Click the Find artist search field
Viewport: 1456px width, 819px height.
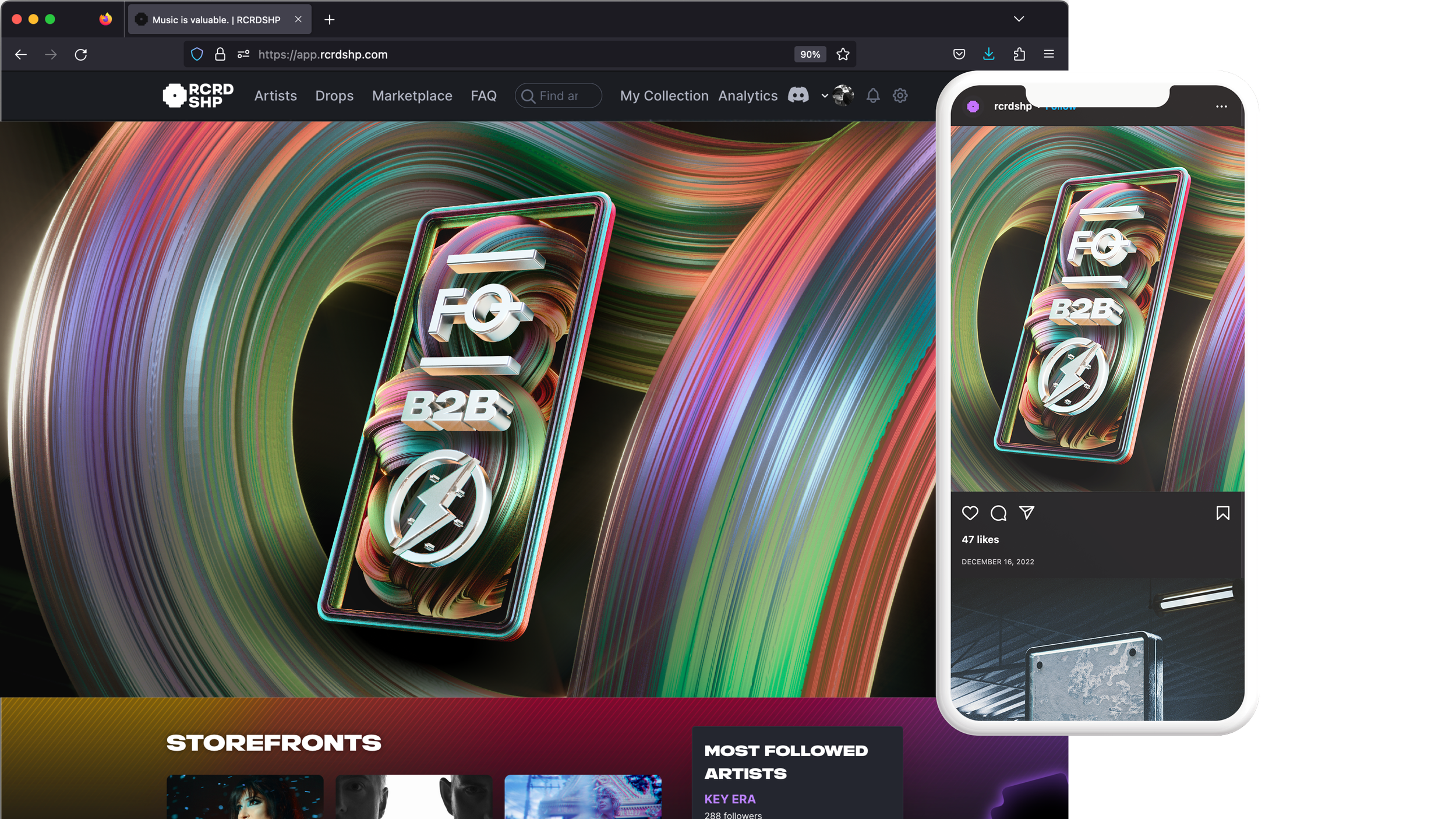coord(558,96)
